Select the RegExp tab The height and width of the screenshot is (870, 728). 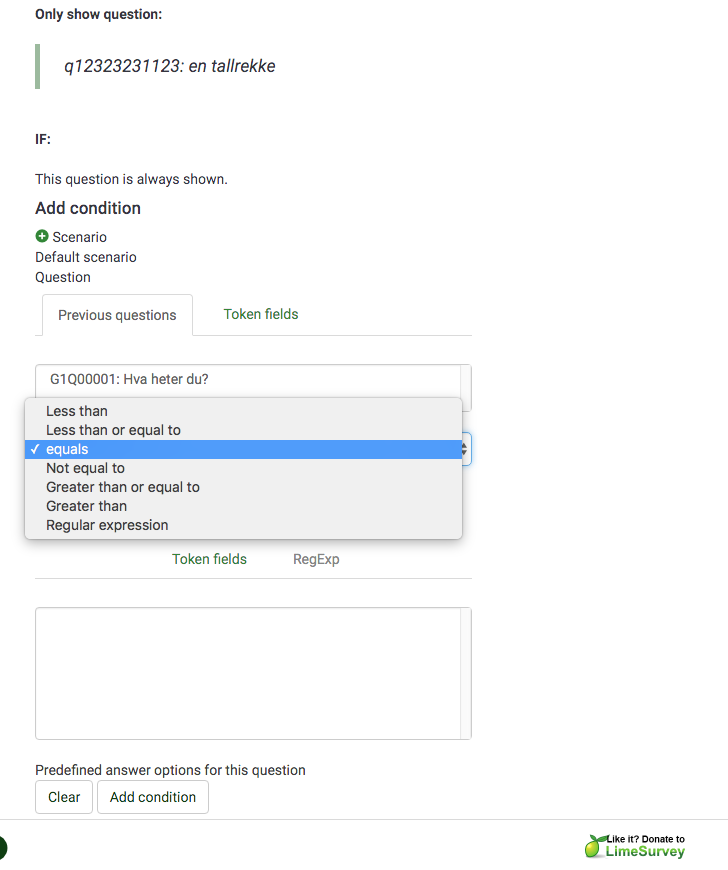(x=316, y=559)
